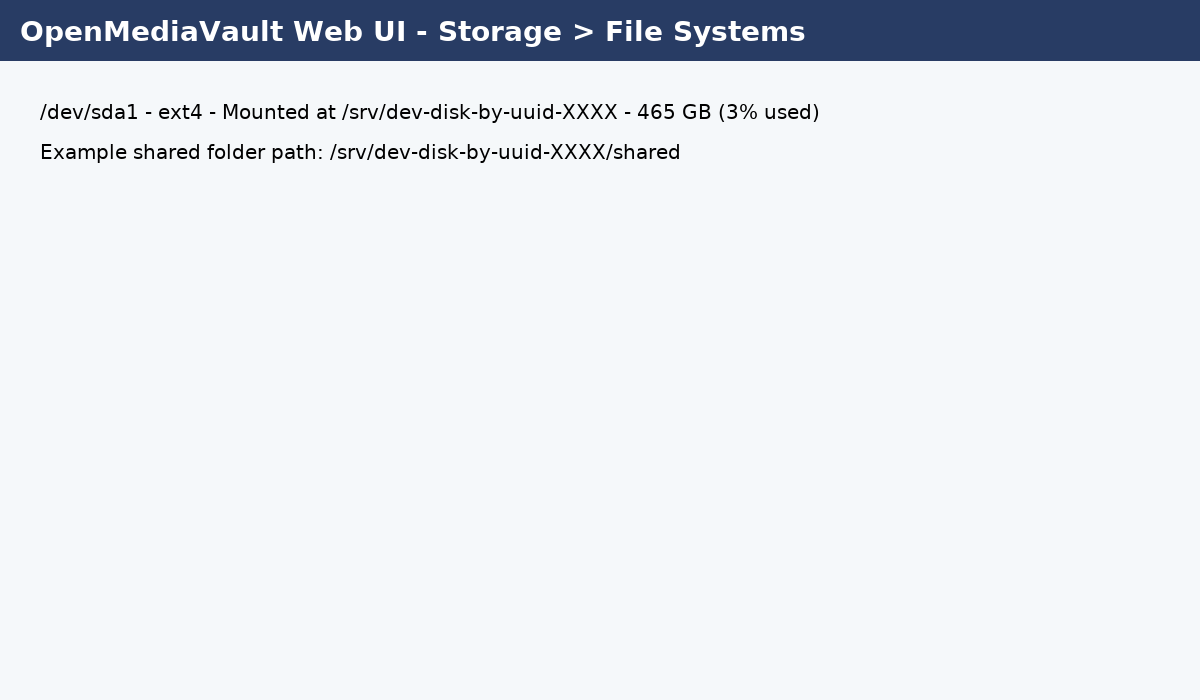Click the OpenMediaVault header title text
This screenshot has height=700, width=1200.
pos(412,32)
